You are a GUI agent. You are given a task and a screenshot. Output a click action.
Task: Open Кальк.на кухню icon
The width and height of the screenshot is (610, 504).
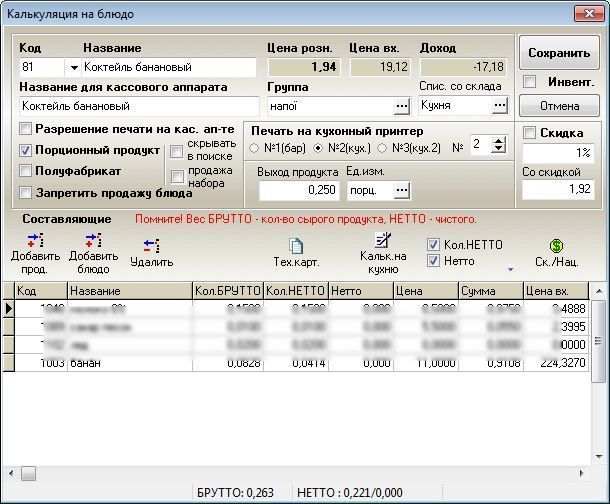[x=383, y=240]
